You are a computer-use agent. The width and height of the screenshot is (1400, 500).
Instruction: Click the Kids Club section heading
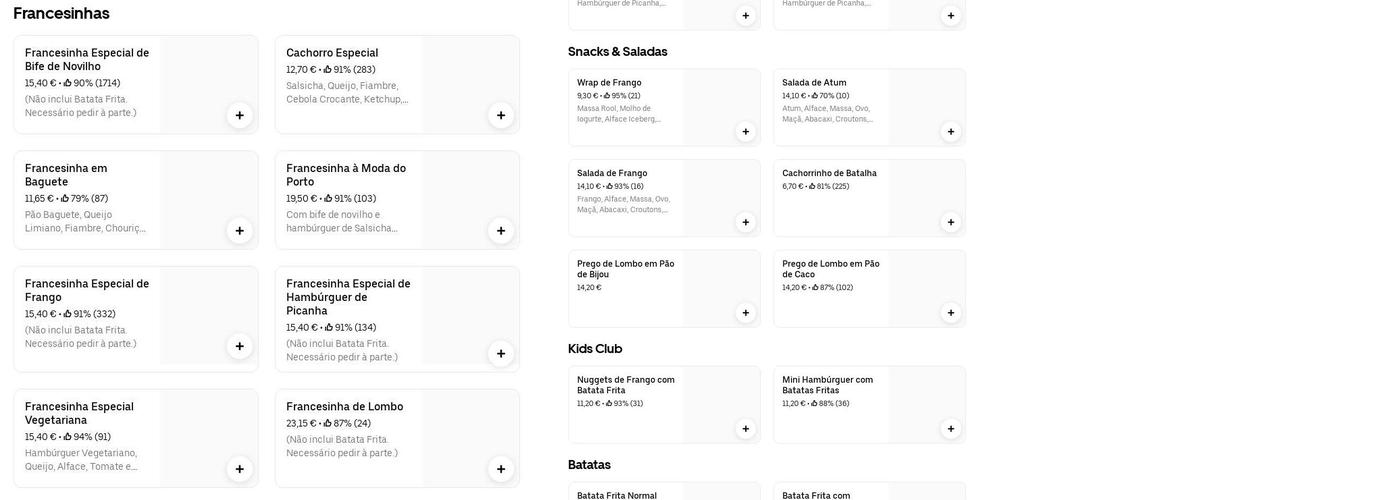coord(595,349)
